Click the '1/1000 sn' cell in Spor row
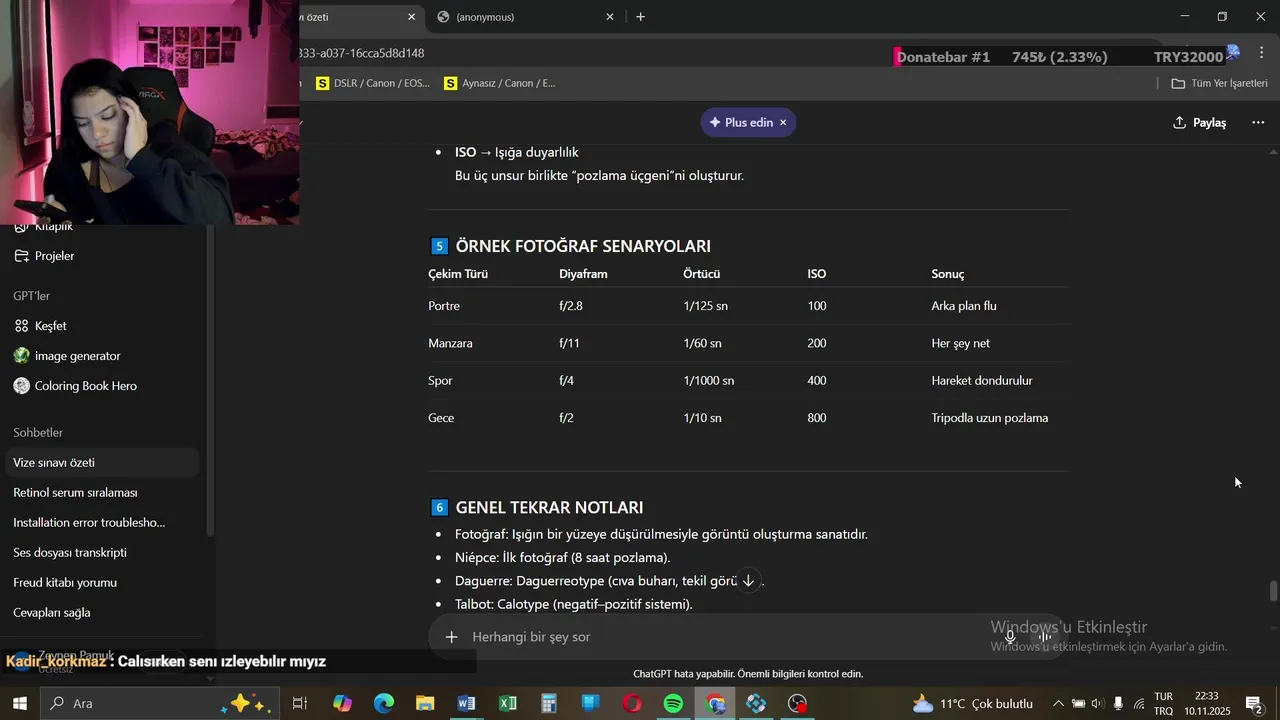Viewport: 1280px width, 720px height. [709, 381]
